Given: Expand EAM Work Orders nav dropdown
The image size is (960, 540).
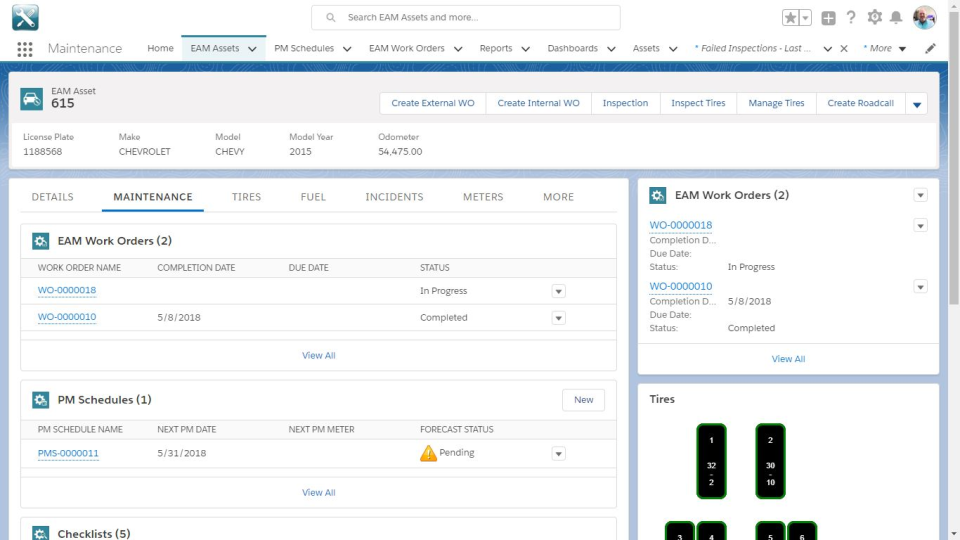Looking at the screenshot, I should (458, 49).
